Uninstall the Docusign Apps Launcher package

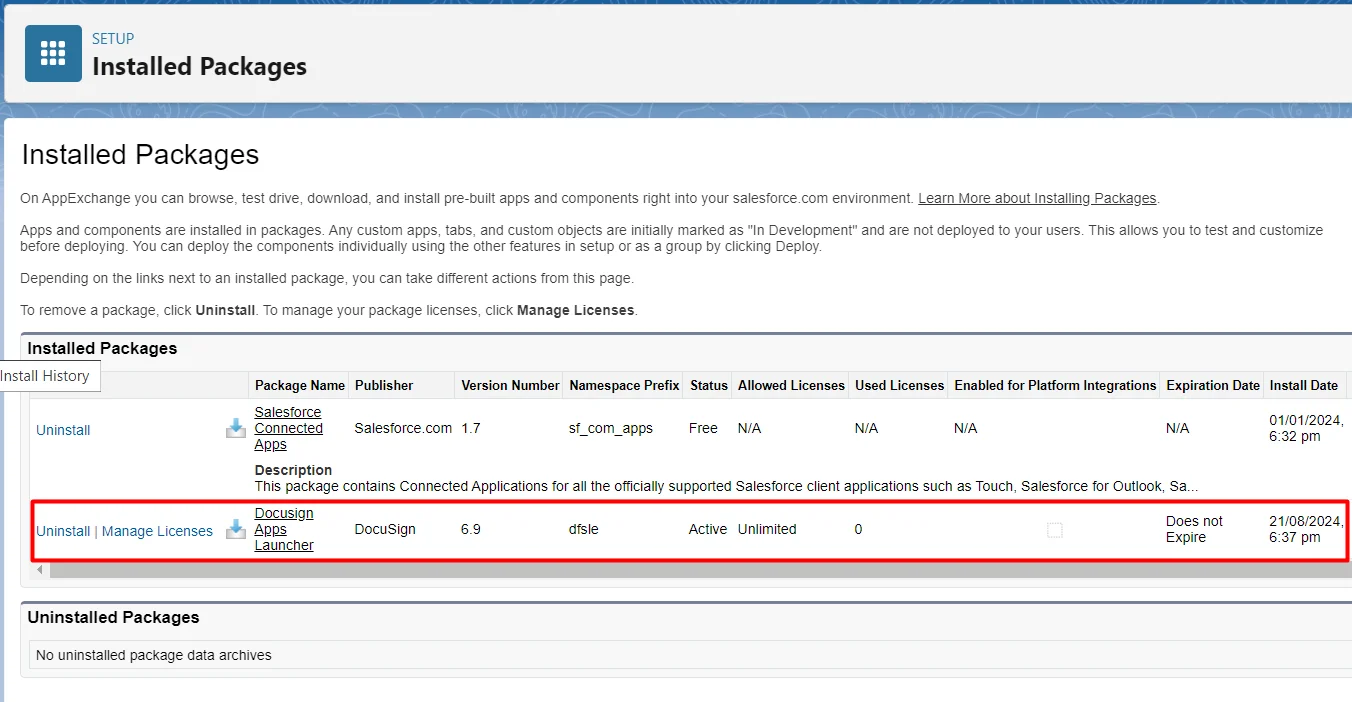pos(62,531)
